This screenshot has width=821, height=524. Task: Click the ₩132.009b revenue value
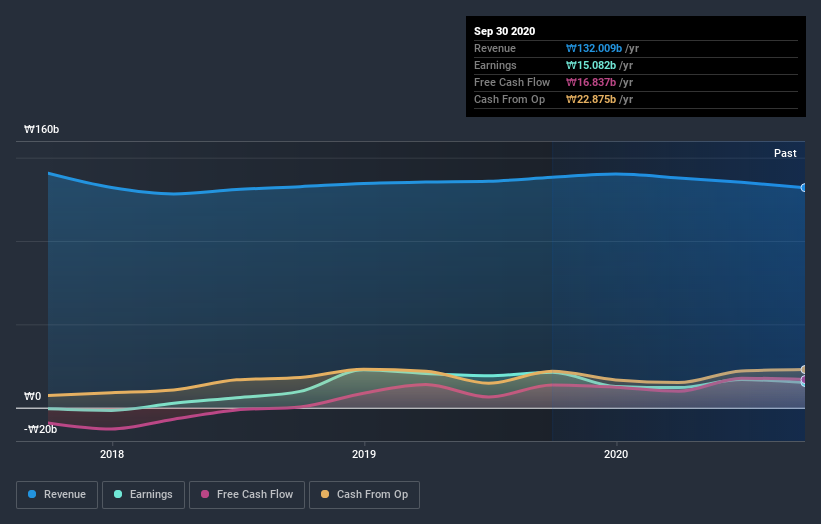click(x=594, y=48)
